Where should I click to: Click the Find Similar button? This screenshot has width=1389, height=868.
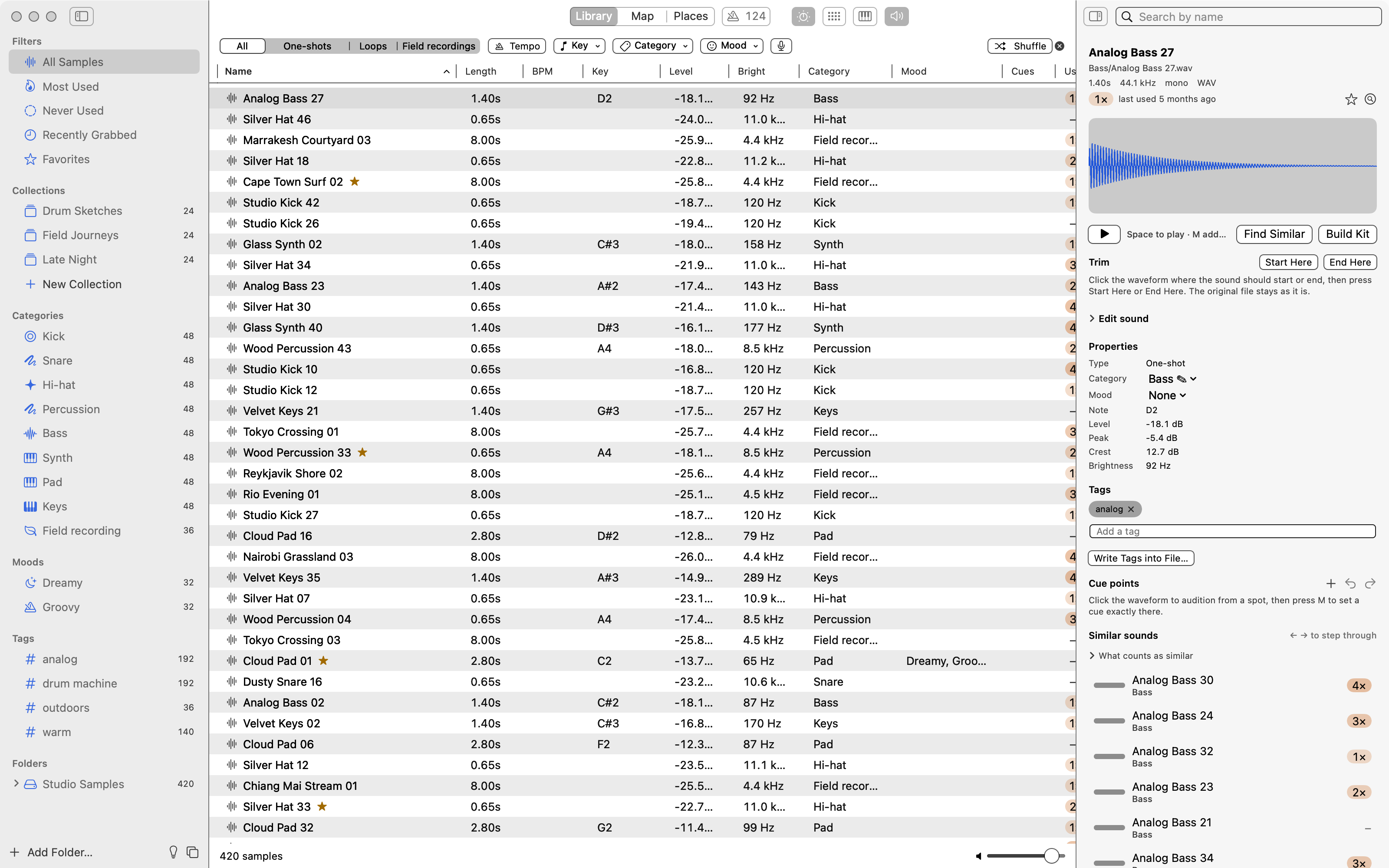tap(1274, 234)
